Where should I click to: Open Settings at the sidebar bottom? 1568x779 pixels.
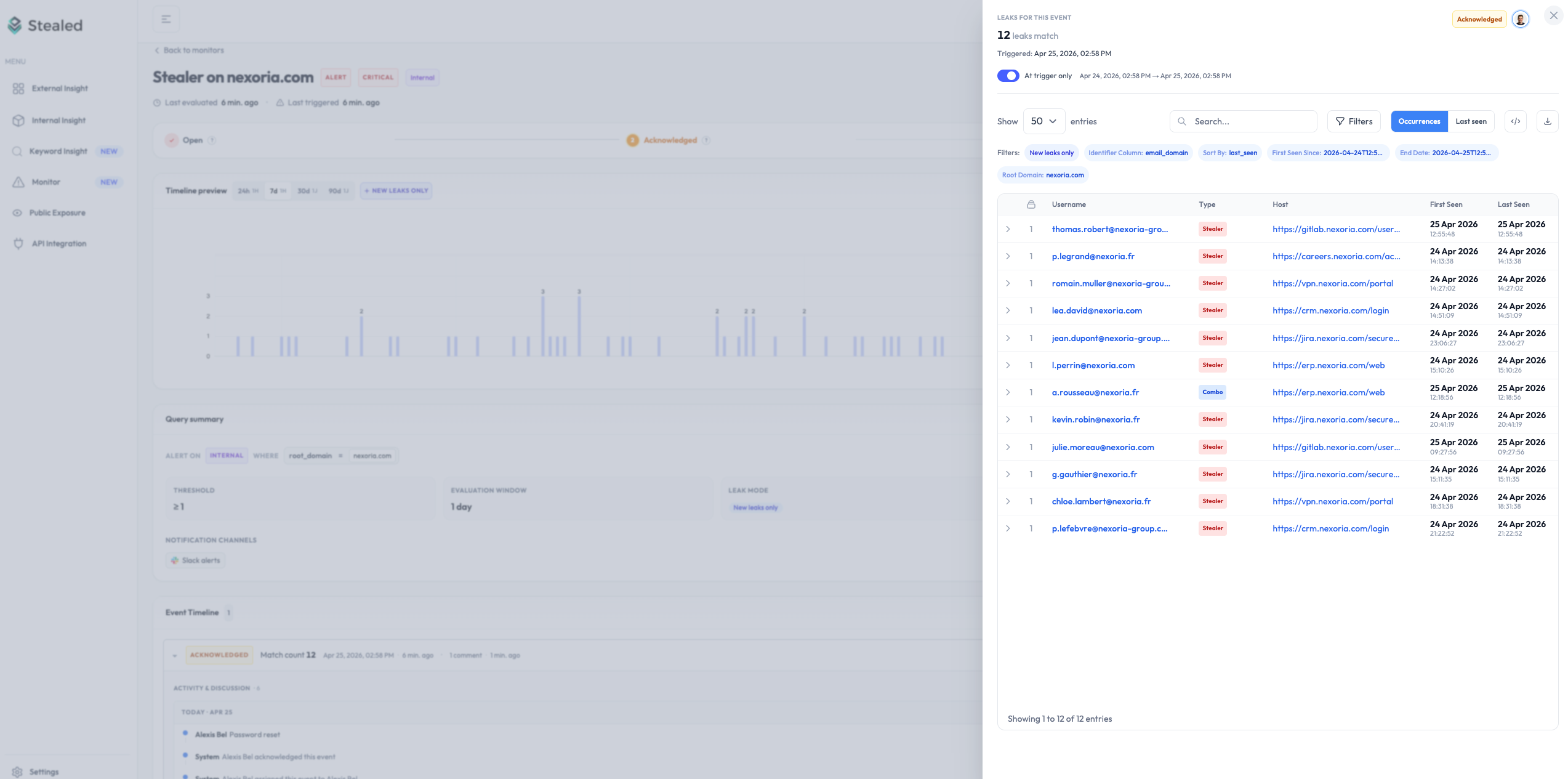pyautogui.click(x=44, y=772)
